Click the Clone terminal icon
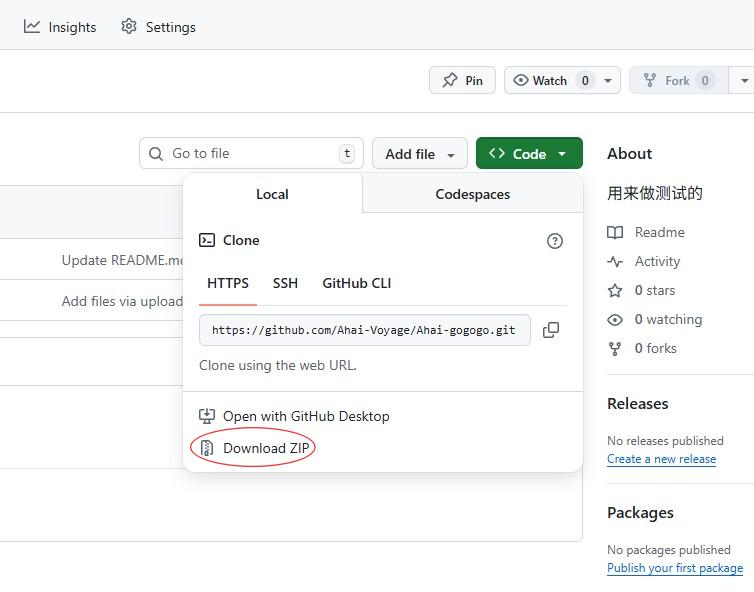 point(207,240)
